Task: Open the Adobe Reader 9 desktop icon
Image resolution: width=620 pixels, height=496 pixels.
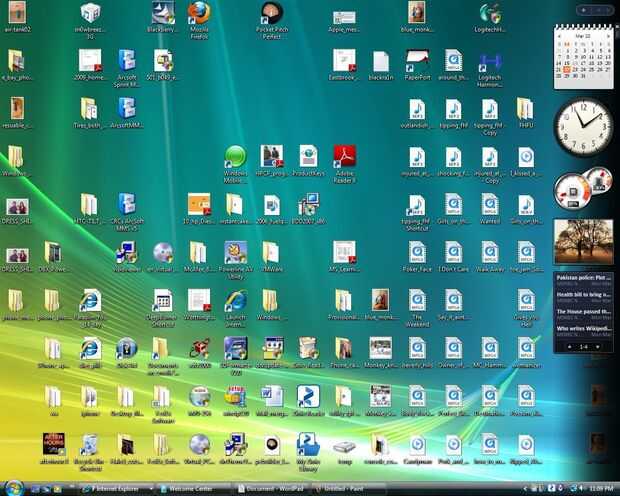Action: click(344, 163)
